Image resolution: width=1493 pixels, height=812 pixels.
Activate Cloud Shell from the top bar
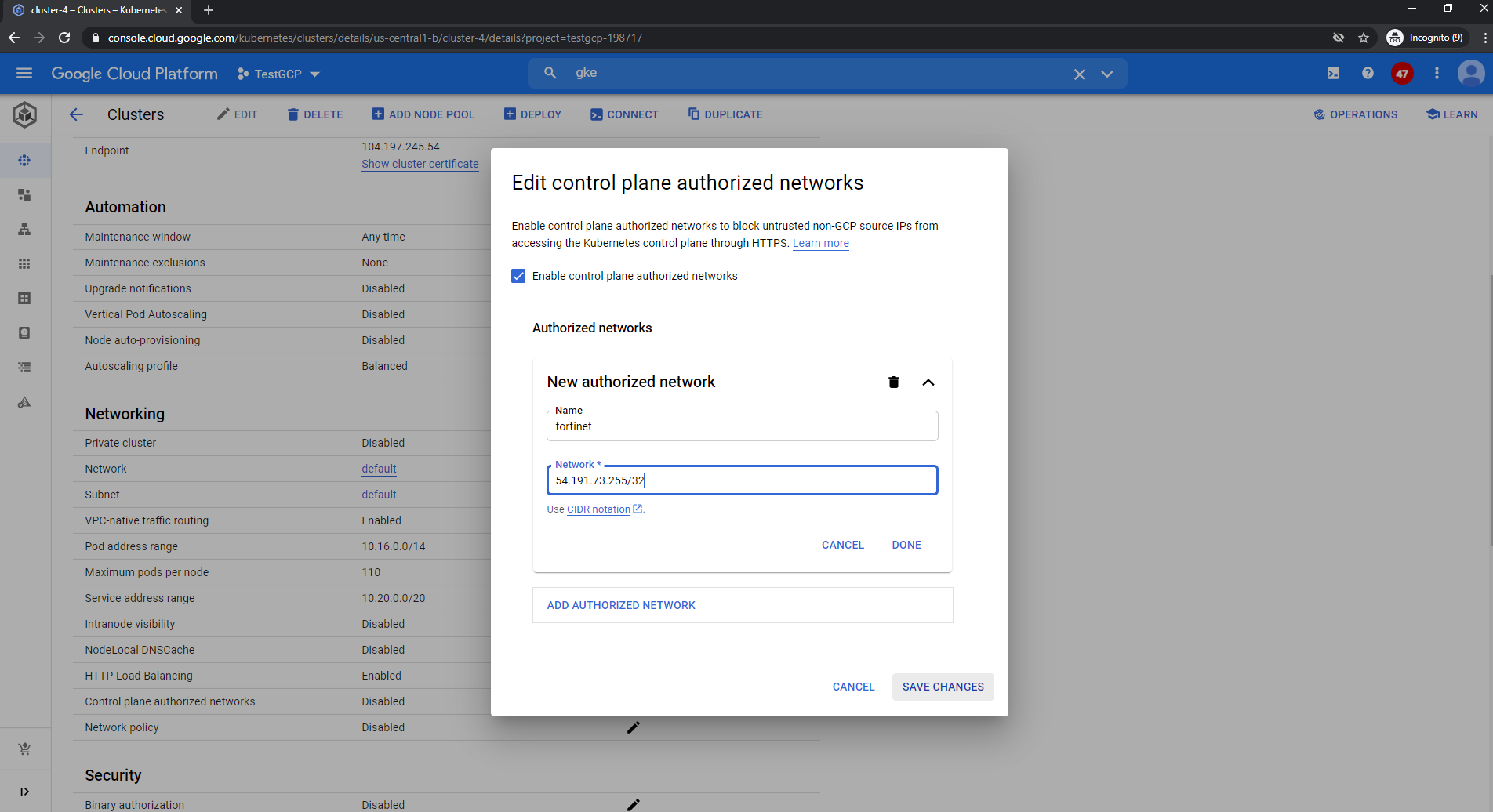(x=1333, y=73)
